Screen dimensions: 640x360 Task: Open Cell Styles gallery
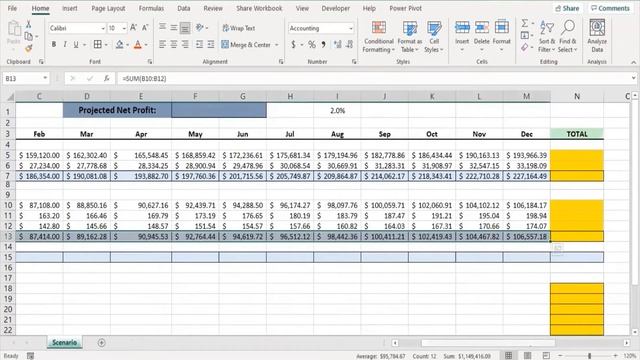[433, 36]
